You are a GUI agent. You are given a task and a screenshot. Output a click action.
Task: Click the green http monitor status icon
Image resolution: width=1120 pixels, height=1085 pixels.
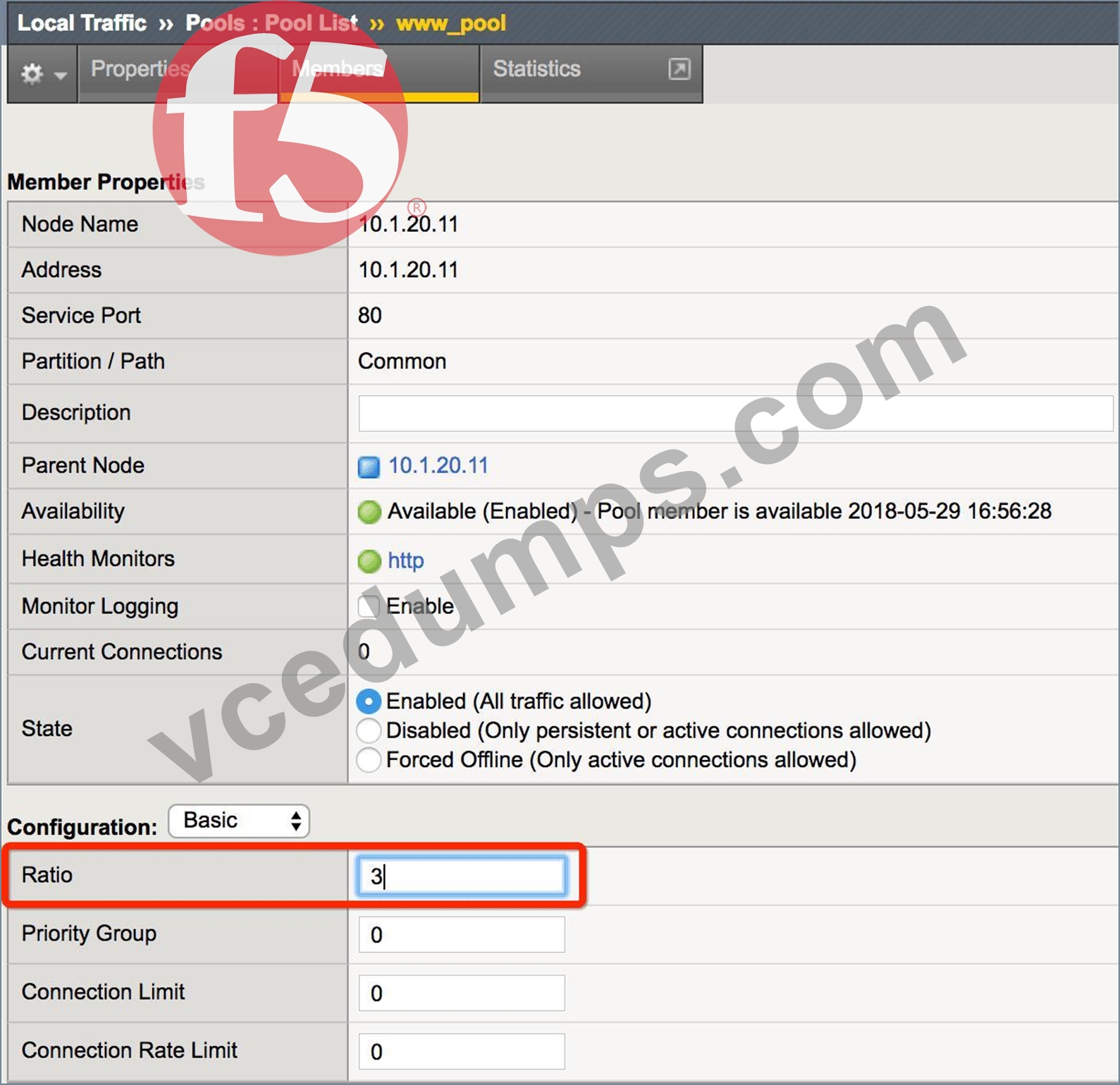click(369, 561)
